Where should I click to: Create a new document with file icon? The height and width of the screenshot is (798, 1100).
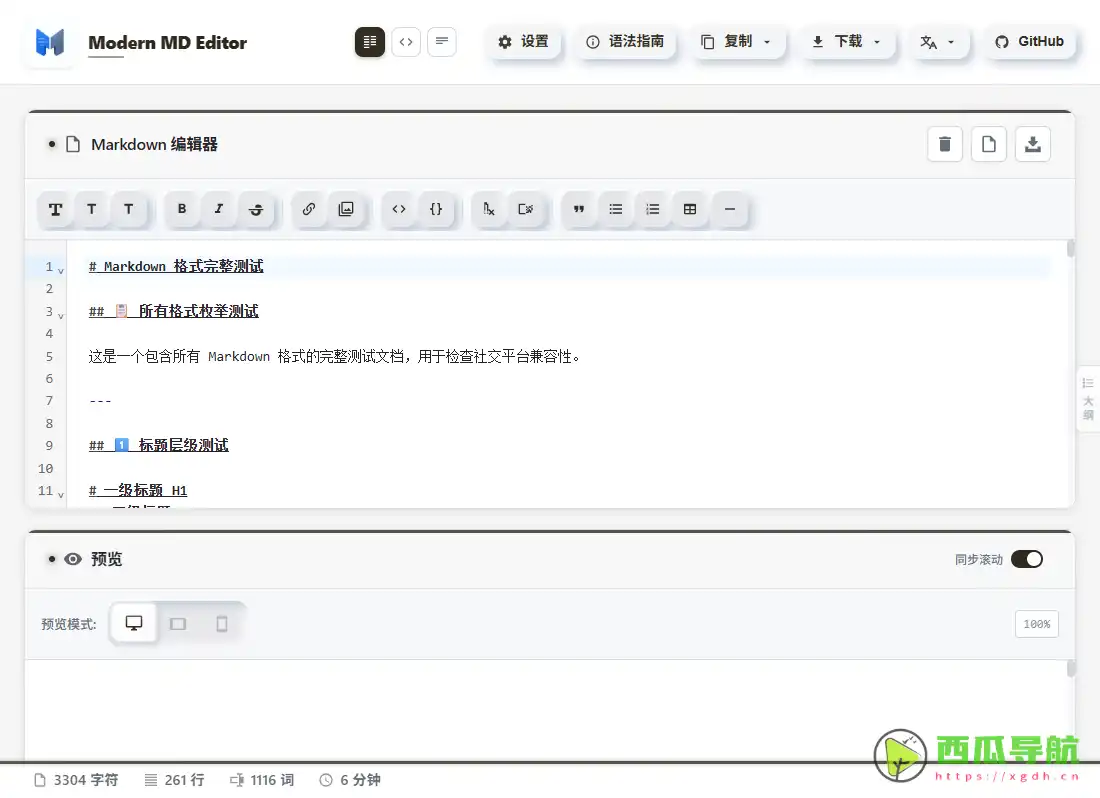coord(988,144)
